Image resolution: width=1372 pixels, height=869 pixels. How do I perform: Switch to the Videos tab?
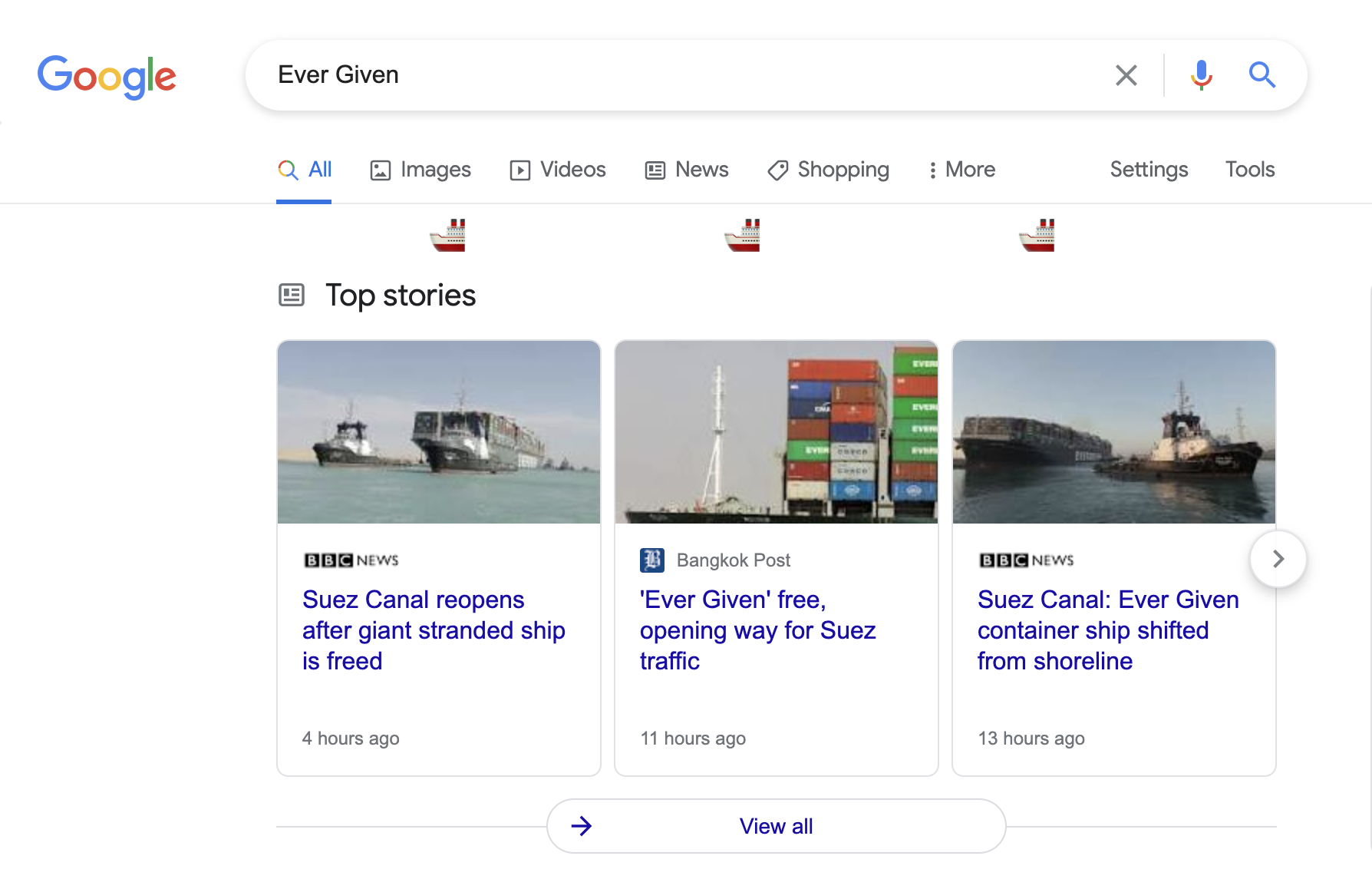(558, 170)
